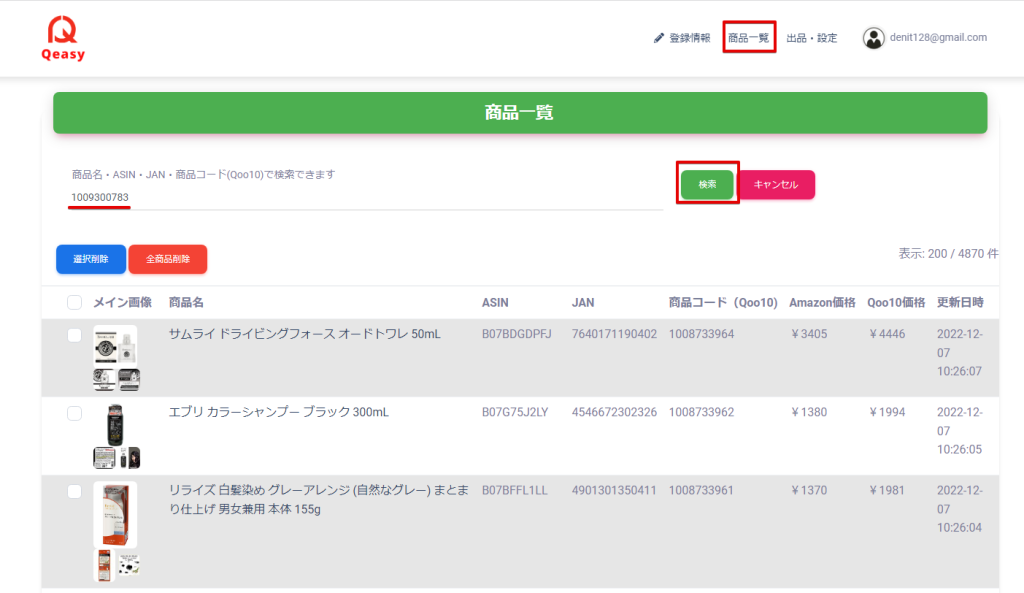Open the 商品一覧 menu item
Screen dimensions: 1024x593
tap(749, 38)
